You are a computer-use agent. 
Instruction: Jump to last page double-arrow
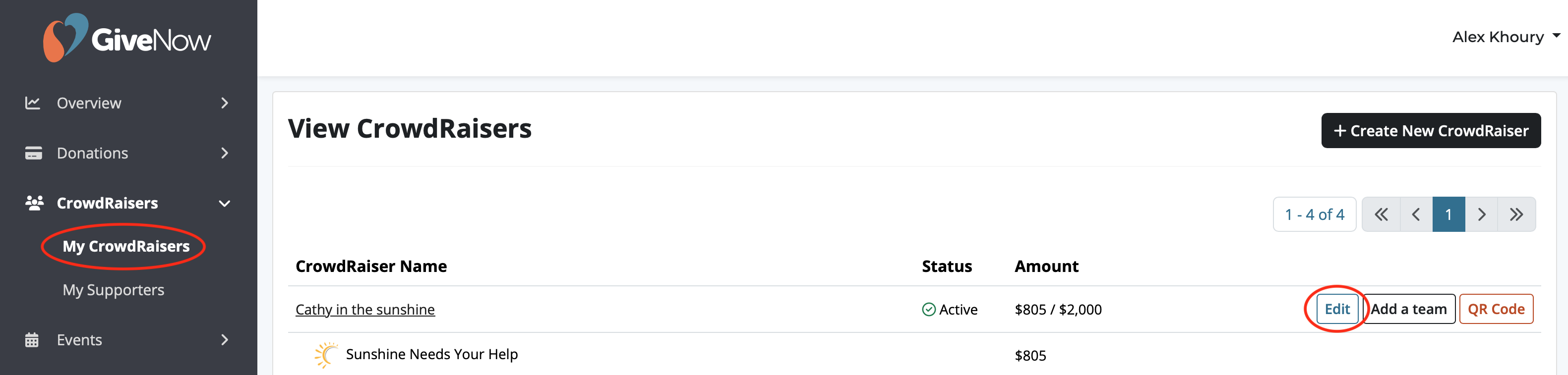coord(1516,214)
